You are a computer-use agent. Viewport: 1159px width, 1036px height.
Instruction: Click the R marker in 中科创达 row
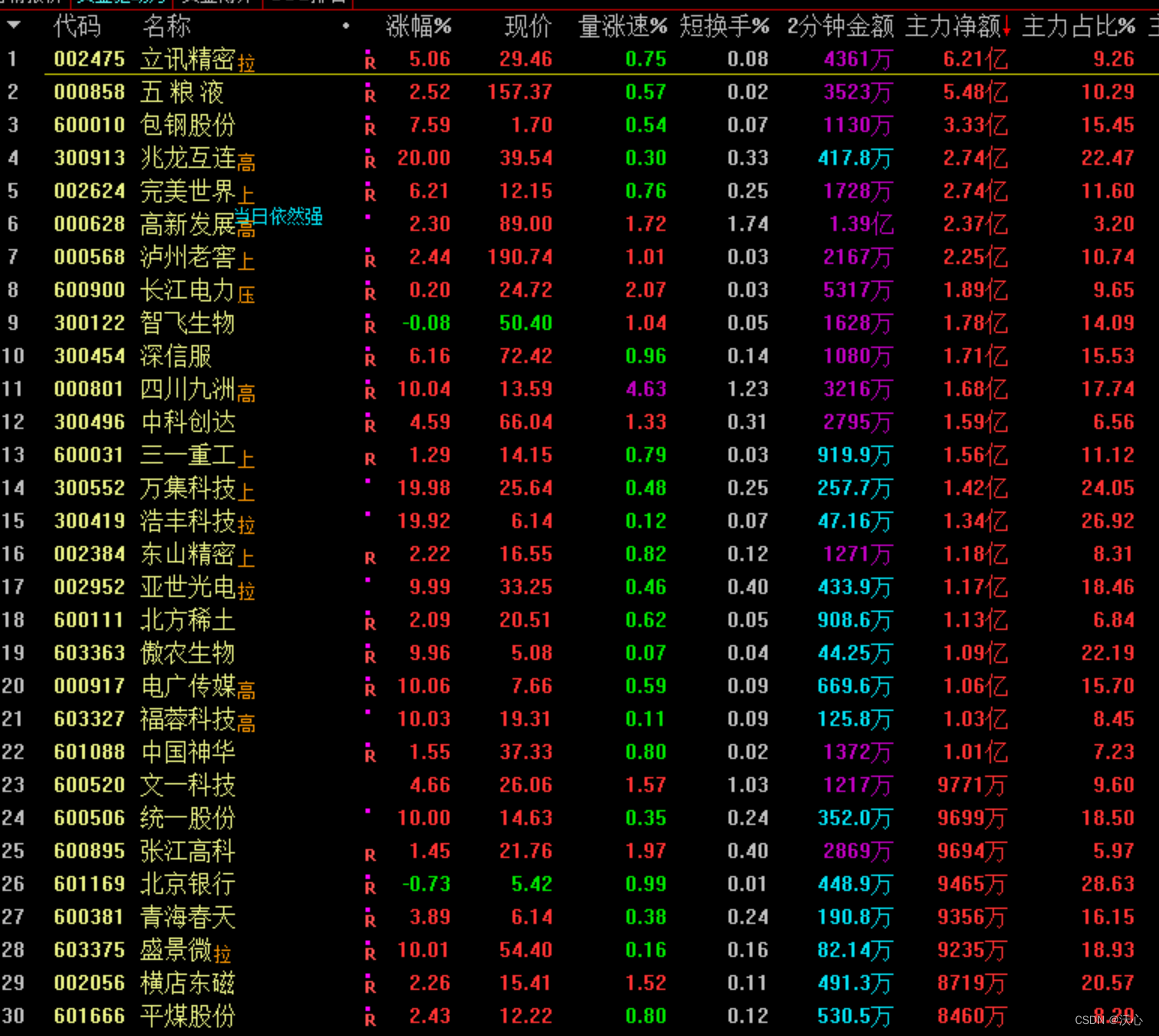click(x=370, y=425)
